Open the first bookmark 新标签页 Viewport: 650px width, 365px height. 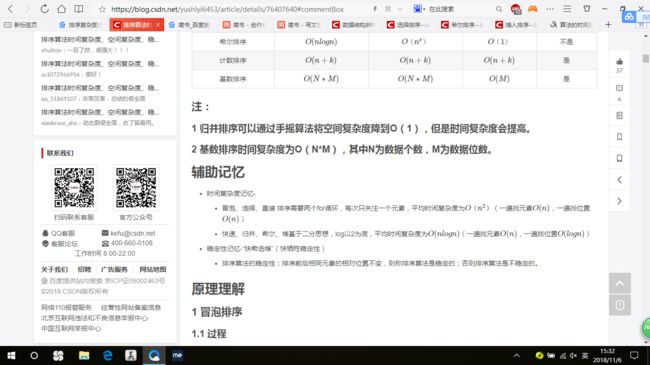(x=20, y=25)
